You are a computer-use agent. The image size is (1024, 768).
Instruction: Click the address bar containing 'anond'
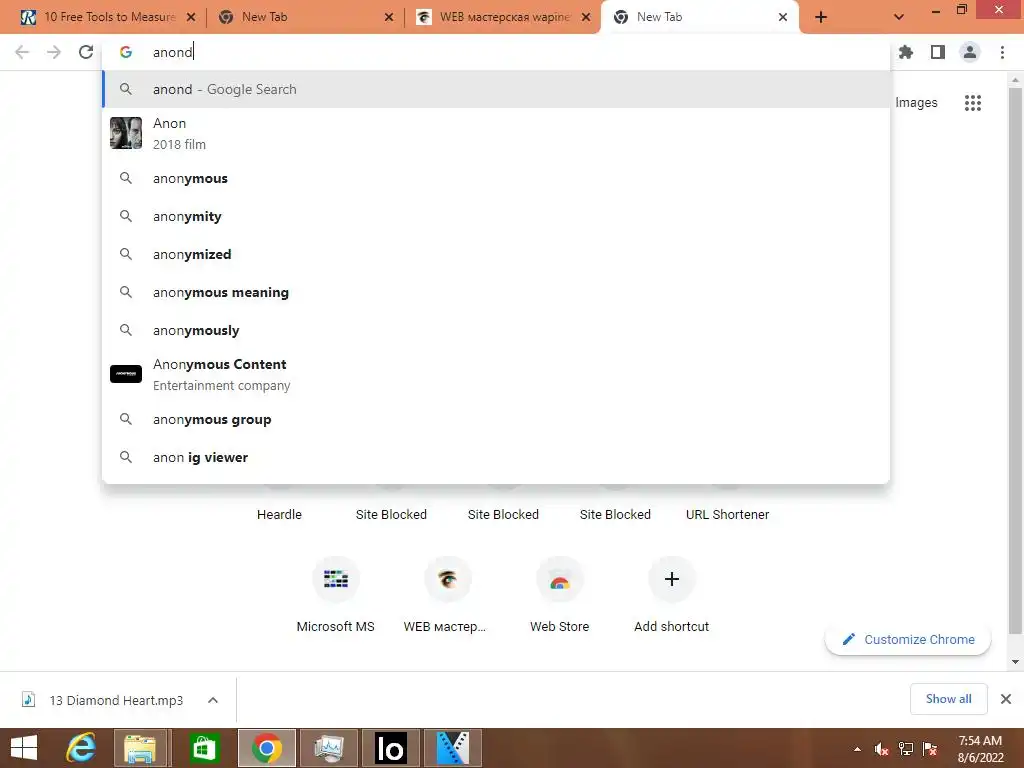point(496,52)
